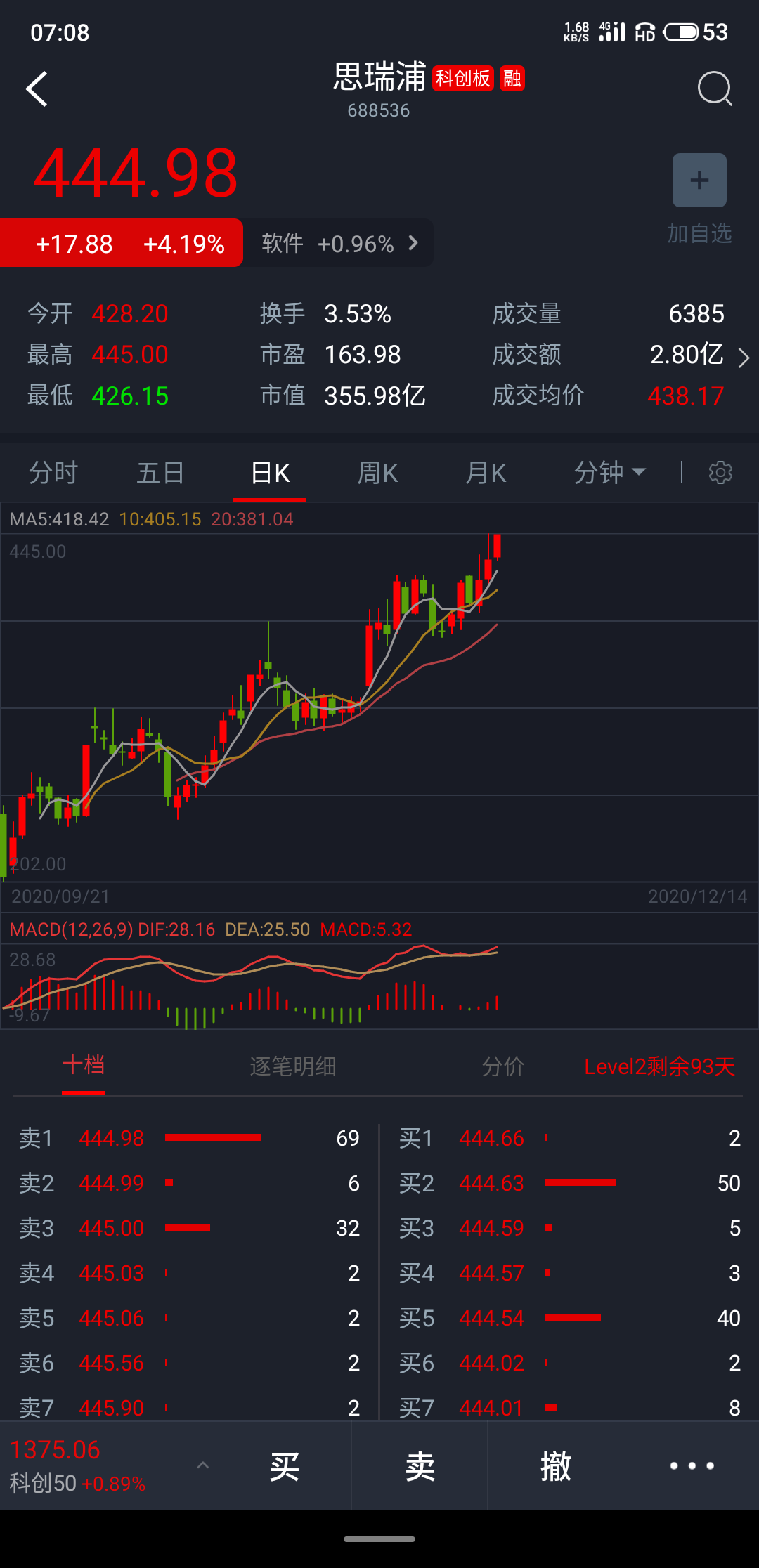Open the 分价 tab
759x1568 pixels.
tap(503, 1066)
